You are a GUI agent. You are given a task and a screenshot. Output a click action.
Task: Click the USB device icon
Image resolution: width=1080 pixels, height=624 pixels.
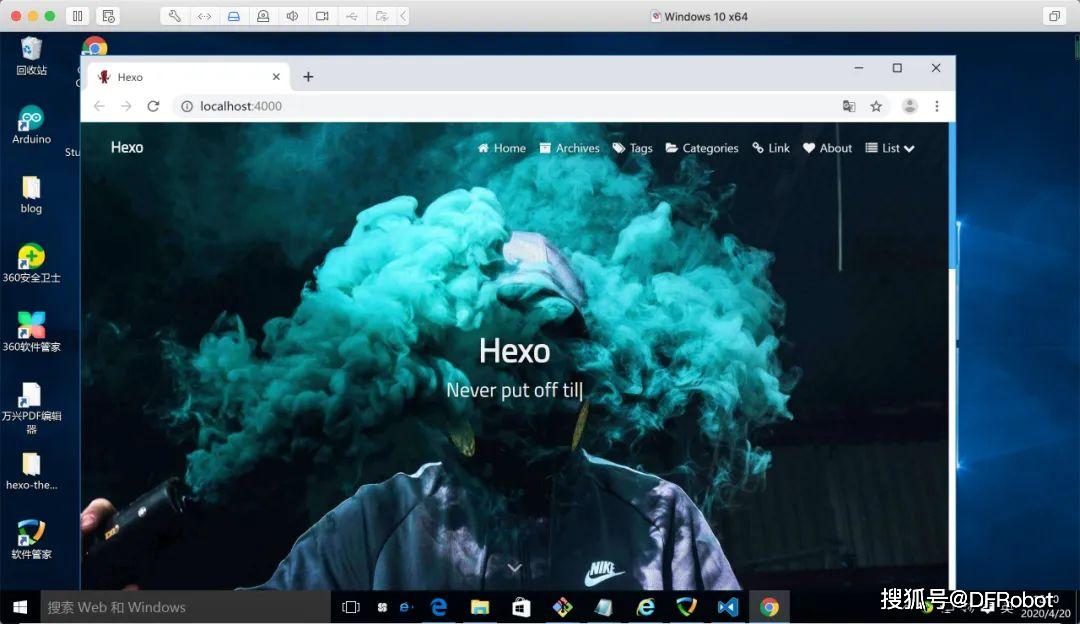(352, 16)
